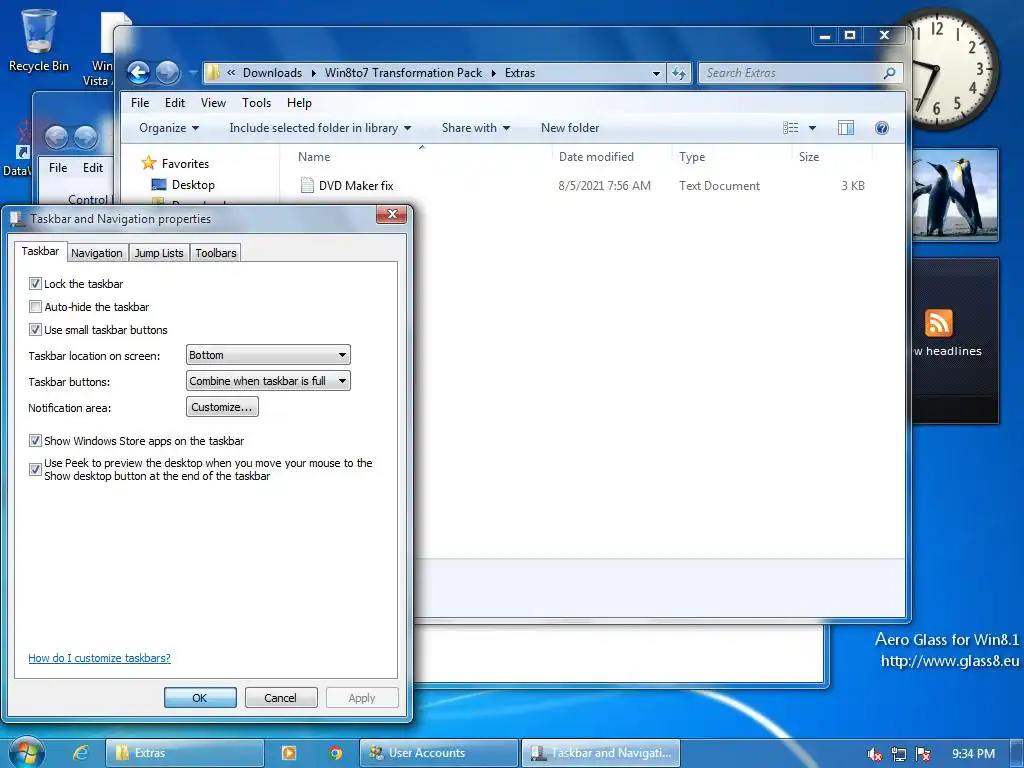Viewport: 1024px width, 768px height.
Task: Click the taskbar clock showing 9:34 PM
Action: [x=973, y=754]
